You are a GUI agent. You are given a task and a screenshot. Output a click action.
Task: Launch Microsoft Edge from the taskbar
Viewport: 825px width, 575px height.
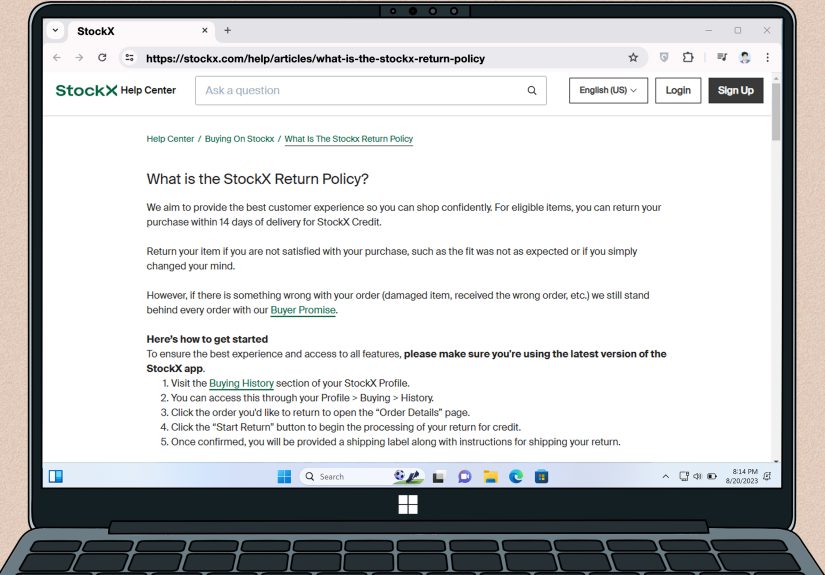(x=516, y=477)
